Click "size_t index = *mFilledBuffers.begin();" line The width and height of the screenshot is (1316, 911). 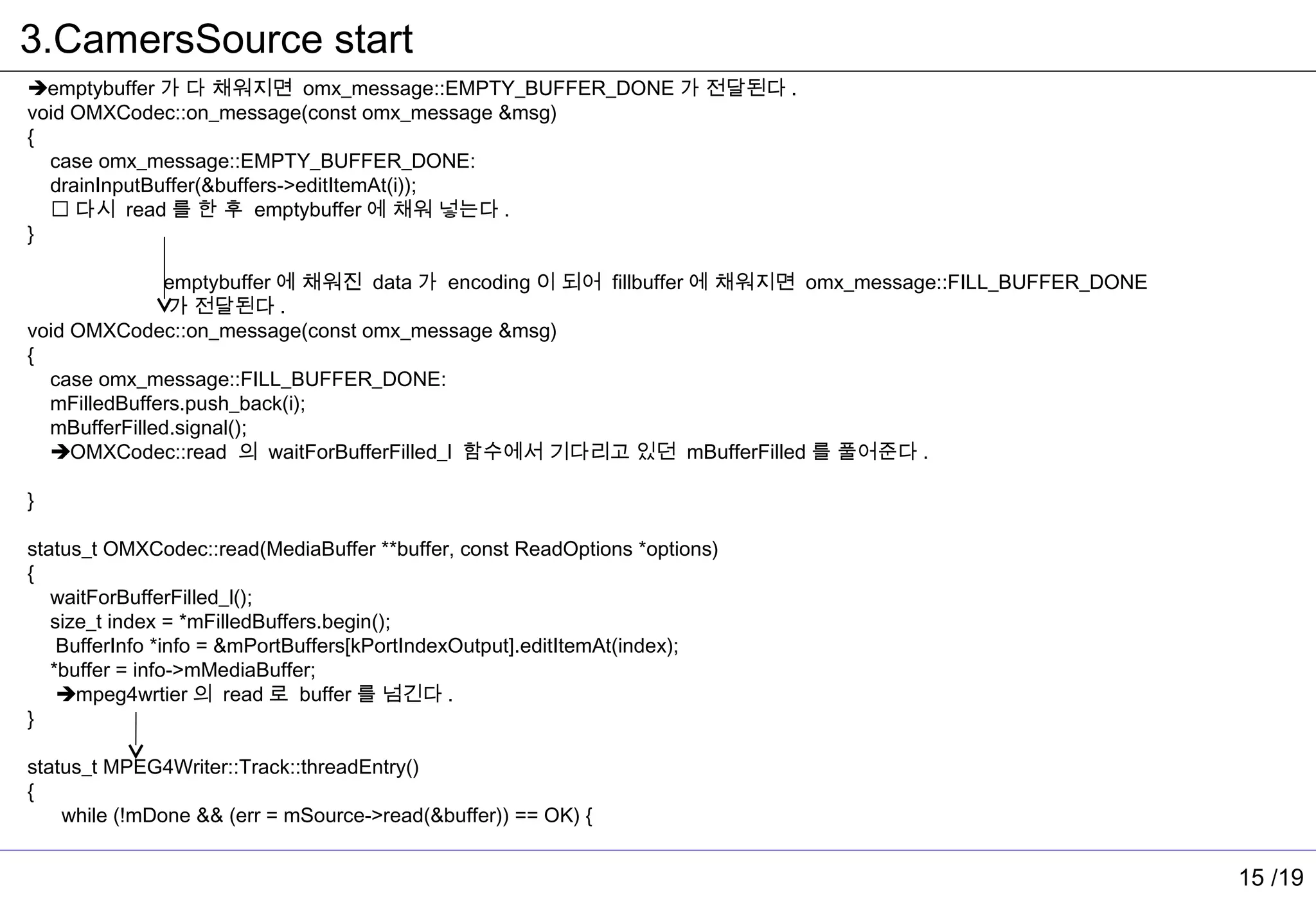[x=220, y=622]
